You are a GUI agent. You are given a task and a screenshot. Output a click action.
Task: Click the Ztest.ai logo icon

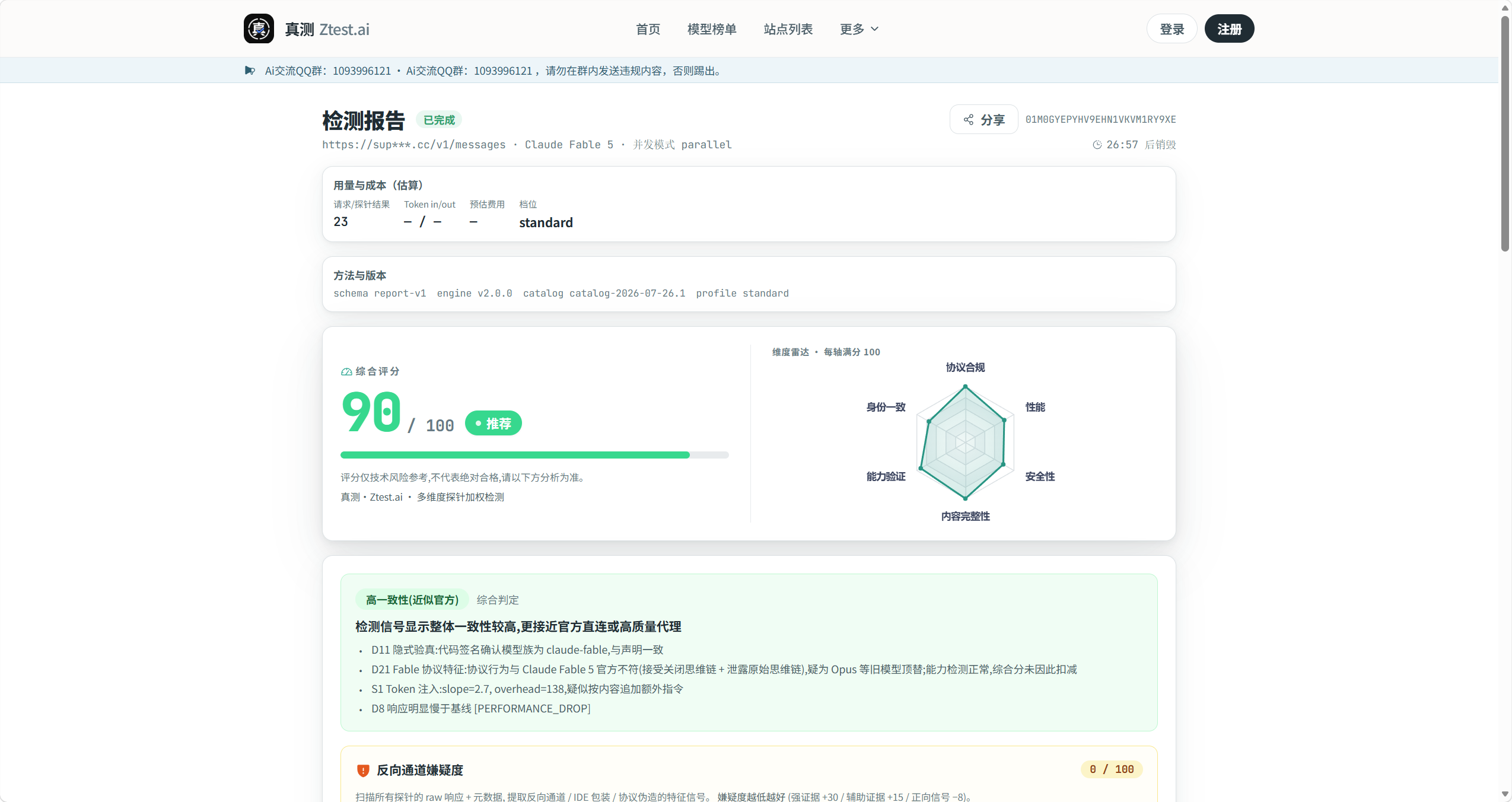pos(259,28)
